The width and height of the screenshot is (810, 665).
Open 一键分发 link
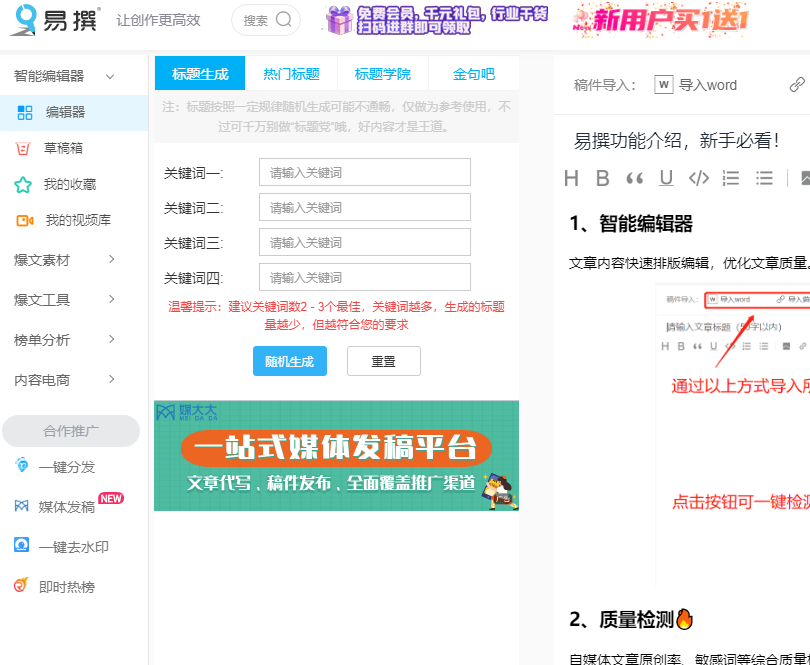tap(67, 467)
